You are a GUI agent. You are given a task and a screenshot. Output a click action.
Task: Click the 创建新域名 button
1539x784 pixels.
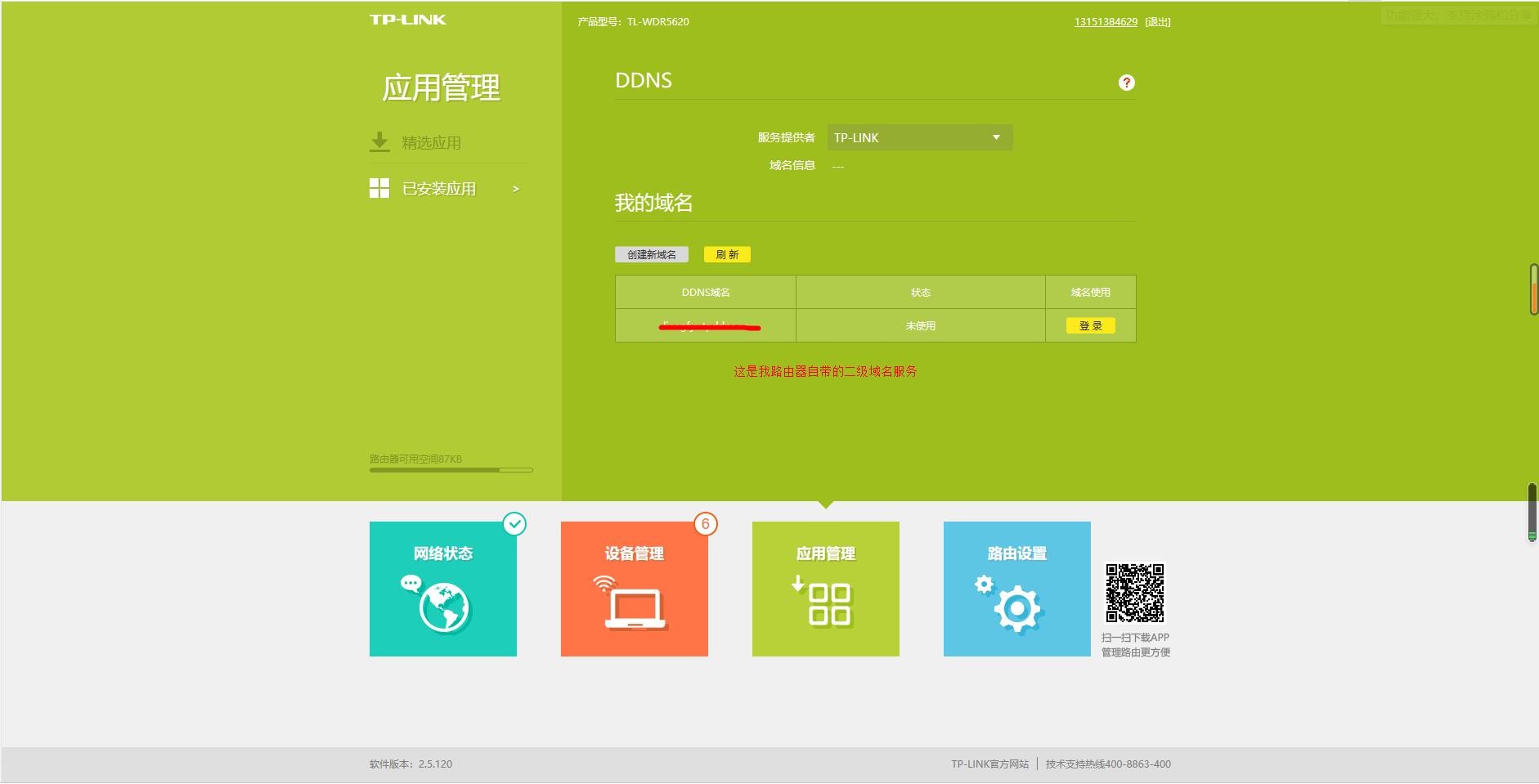coord(652,254)
